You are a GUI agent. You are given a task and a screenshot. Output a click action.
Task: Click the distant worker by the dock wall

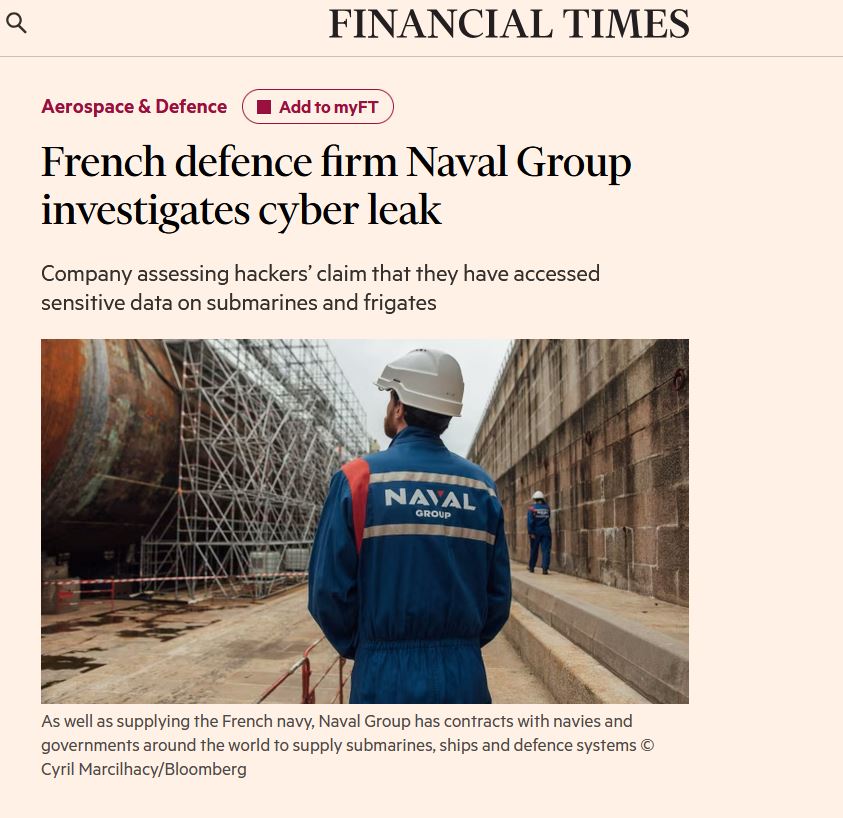click(x=539, y=530)
